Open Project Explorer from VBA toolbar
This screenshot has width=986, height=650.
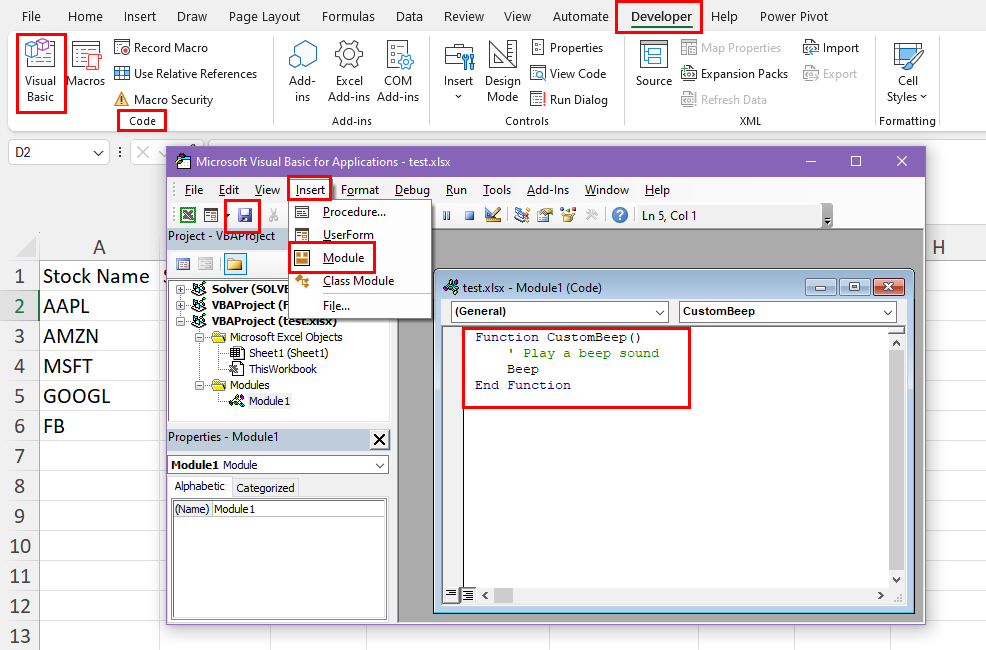coord(521,216)
